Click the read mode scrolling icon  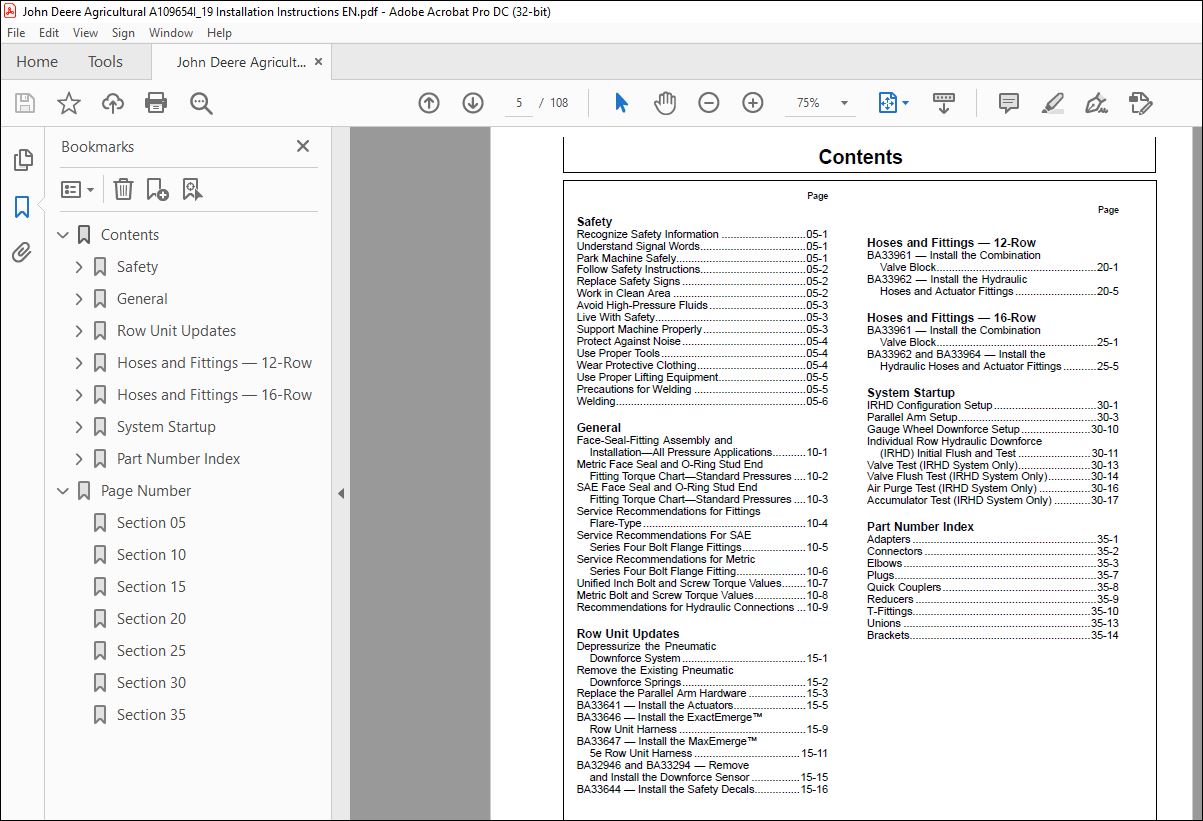coord(944,103)
